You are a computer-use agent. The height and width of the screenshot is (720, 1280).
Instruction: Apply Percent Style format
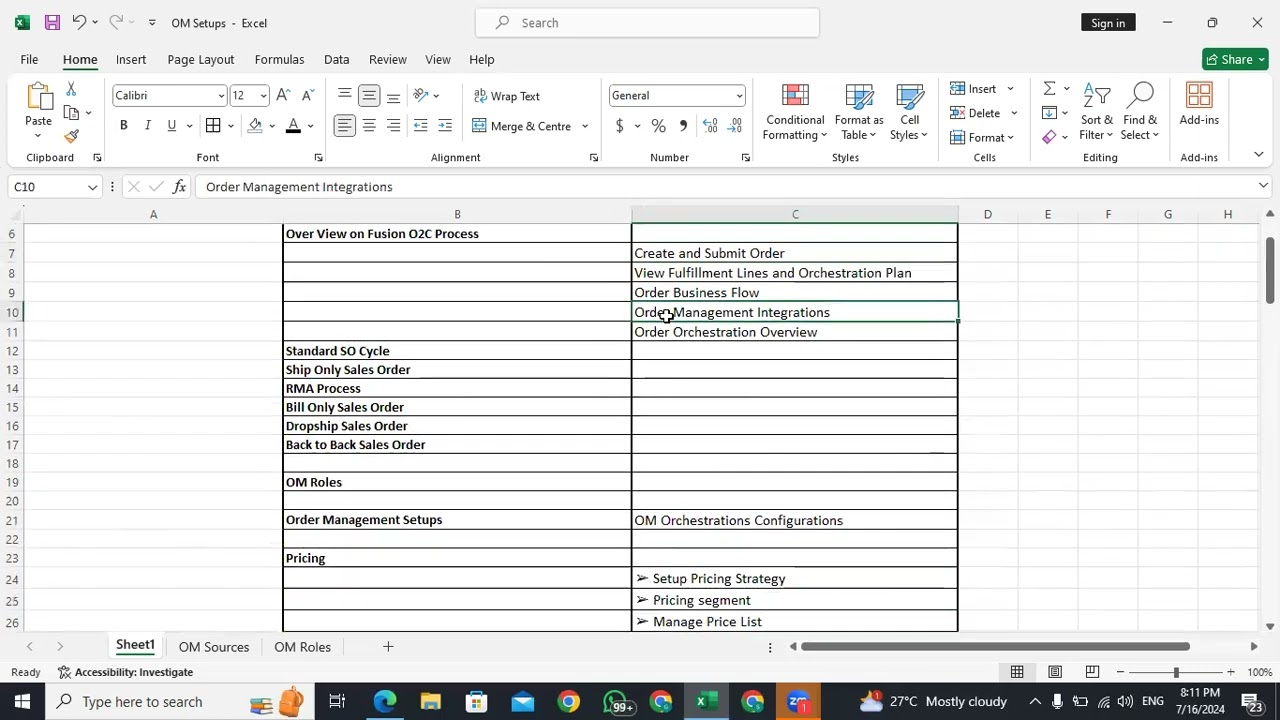tap(658, 126)
